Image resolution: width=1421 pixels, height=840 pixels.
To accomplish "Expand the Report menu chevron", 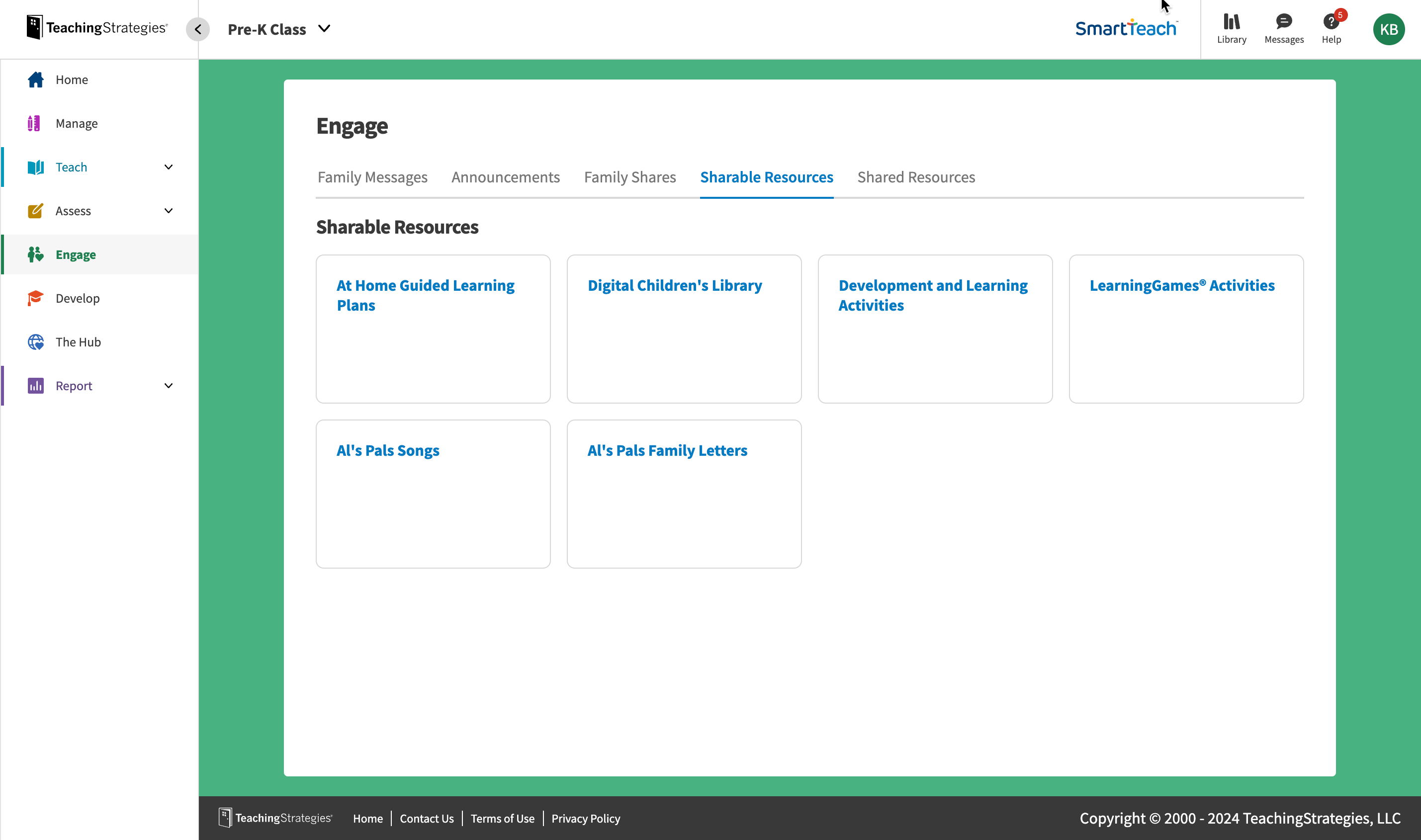I will pos(168,386).
